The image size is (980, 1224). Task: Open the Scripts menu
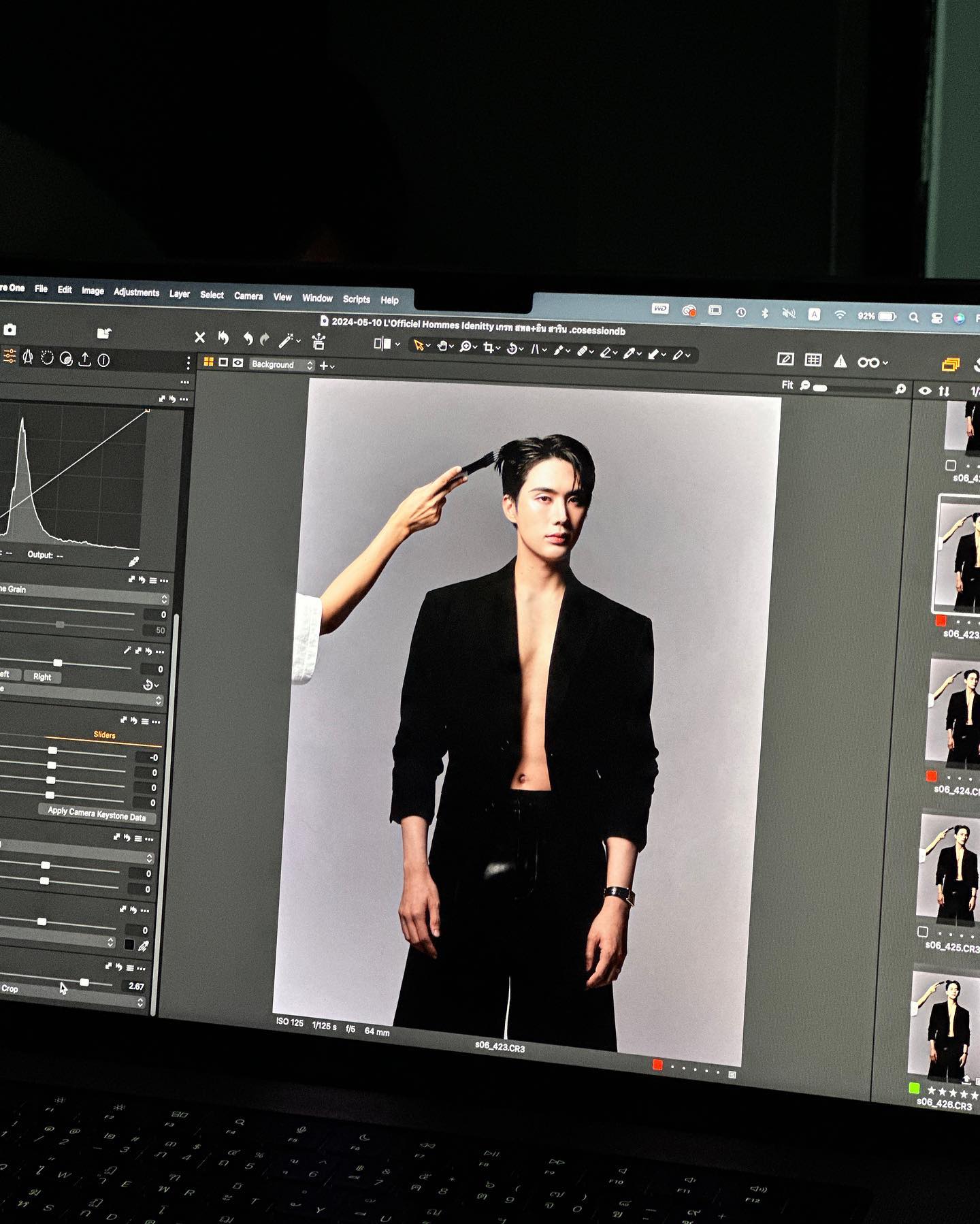(x=356, y=299)
